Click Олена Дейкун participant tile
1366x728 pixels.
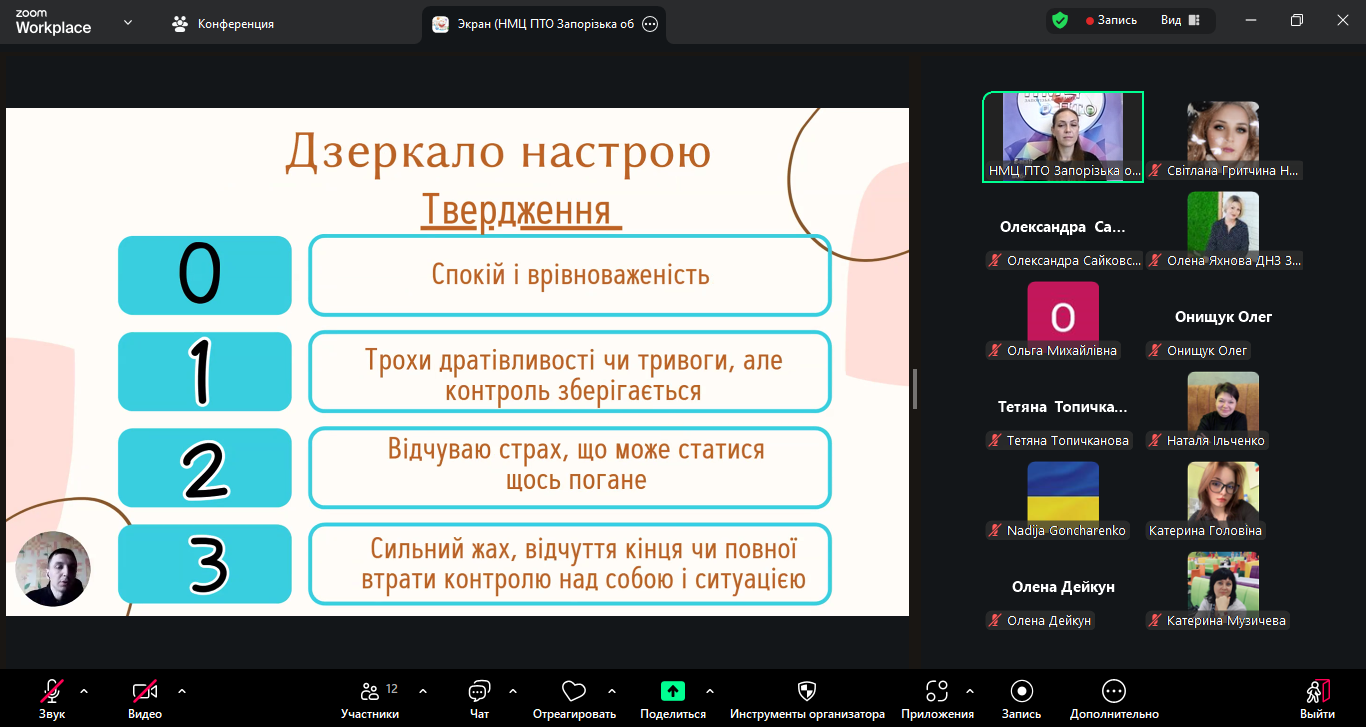(x=1063, y=587)
